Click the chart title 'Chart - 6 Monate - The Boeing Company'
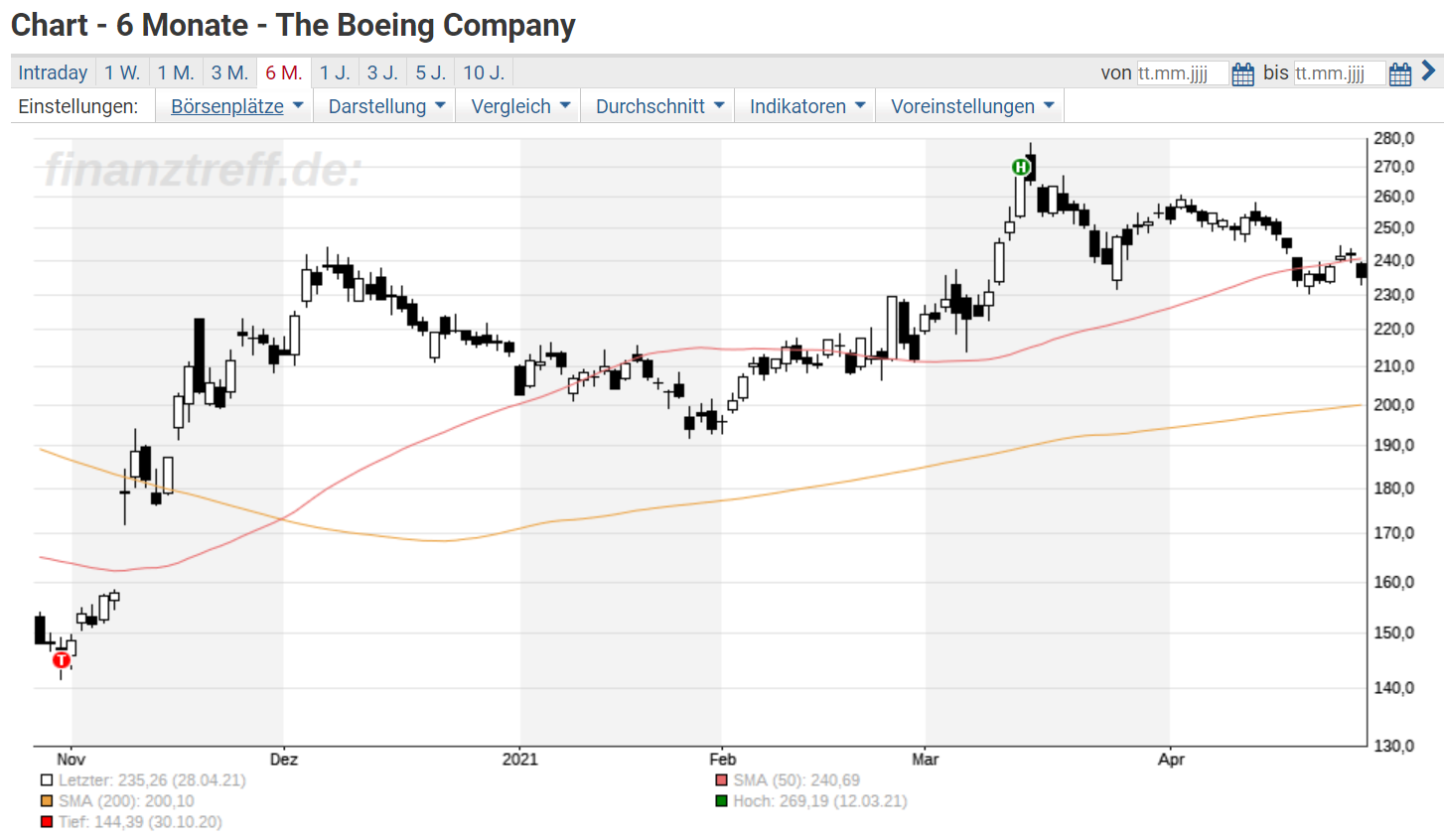The height and width of the screenshot is (840, 1444). [x=293, y=25]
